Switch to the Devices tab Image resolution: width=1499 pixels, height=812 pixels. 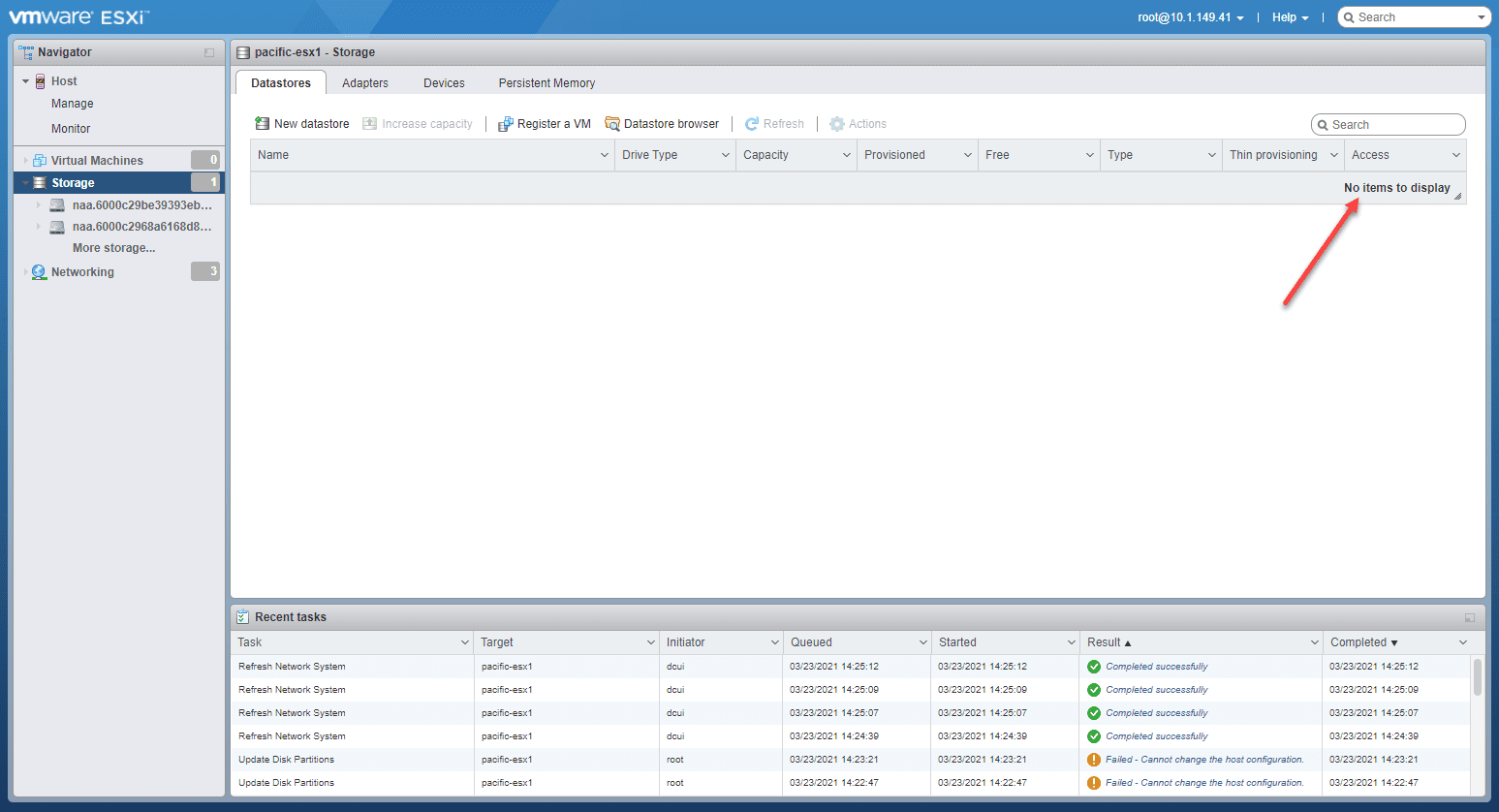point(444,83)
